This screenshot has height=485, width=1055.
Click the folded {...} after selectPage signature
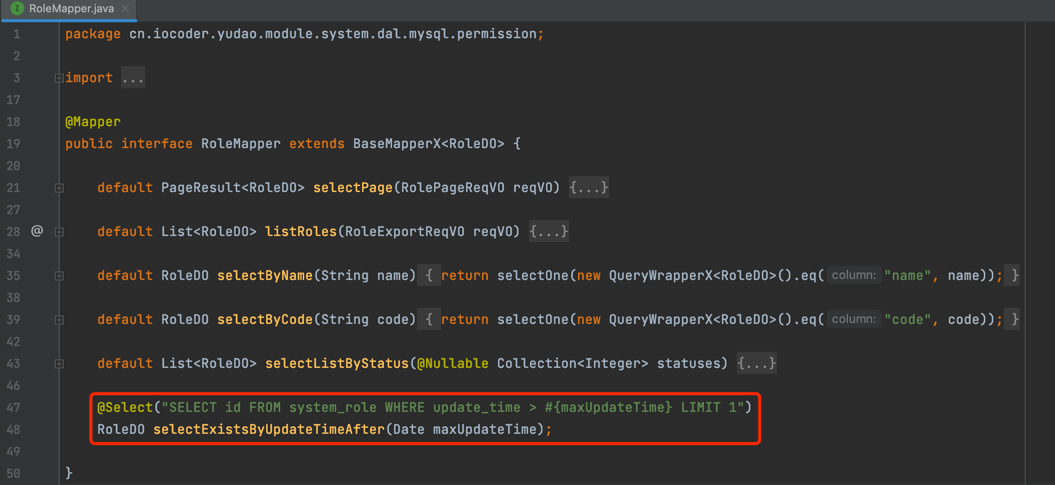(x=589, y=188)
